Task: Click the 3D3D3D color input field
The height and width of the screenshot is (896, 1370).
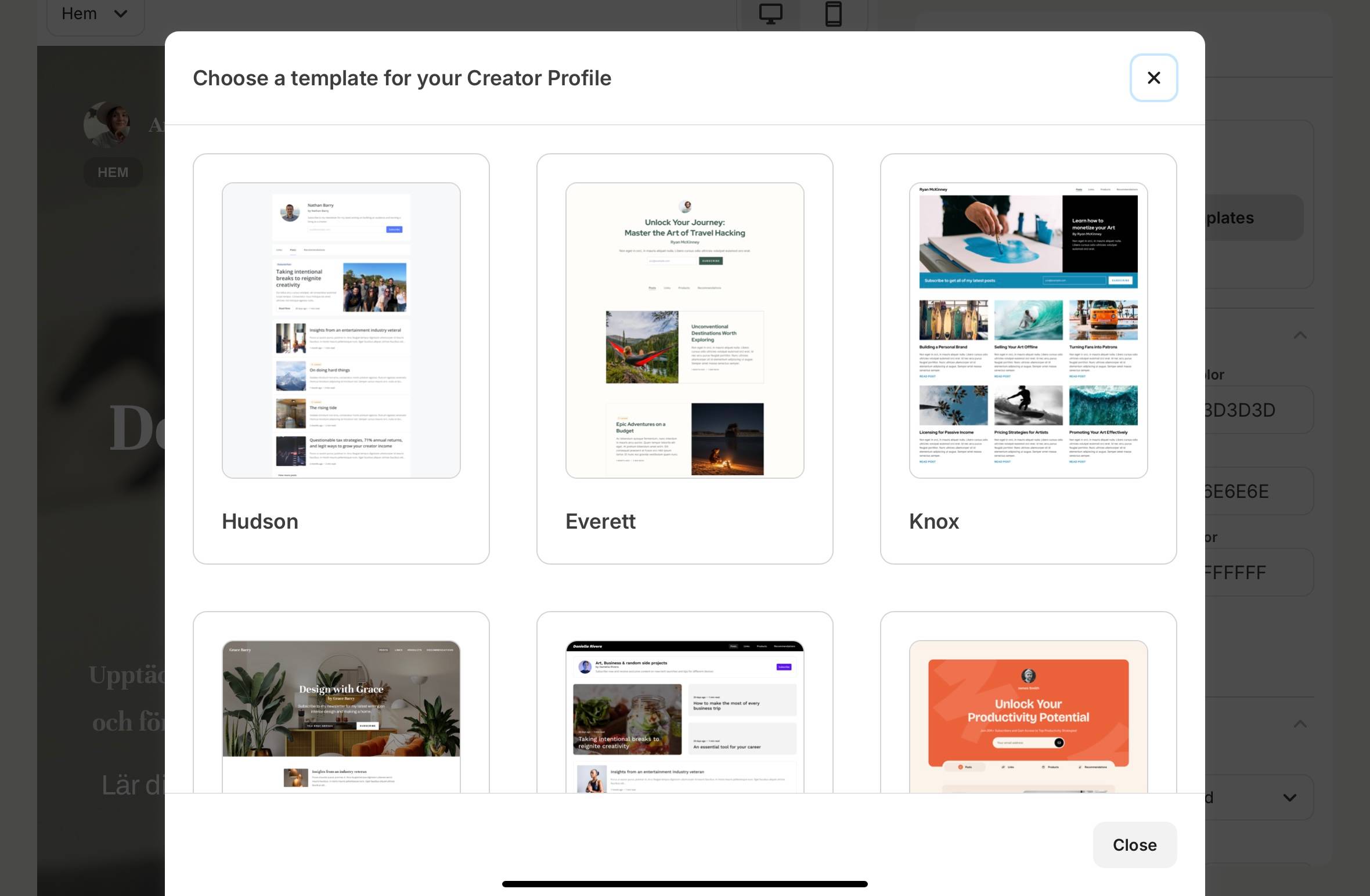Action: tap(1257, 410)
